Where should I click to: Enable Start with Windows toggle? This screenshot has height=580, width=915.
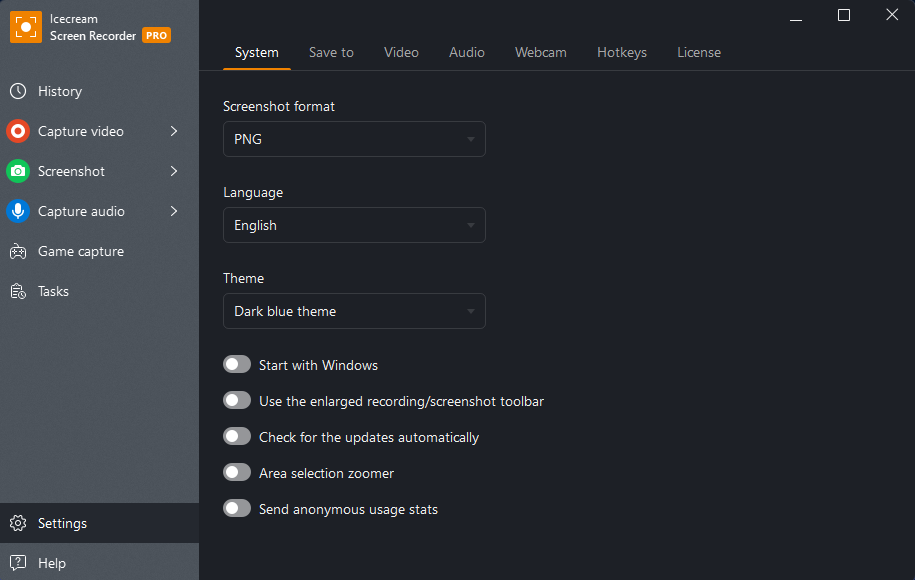pos(237,365)
